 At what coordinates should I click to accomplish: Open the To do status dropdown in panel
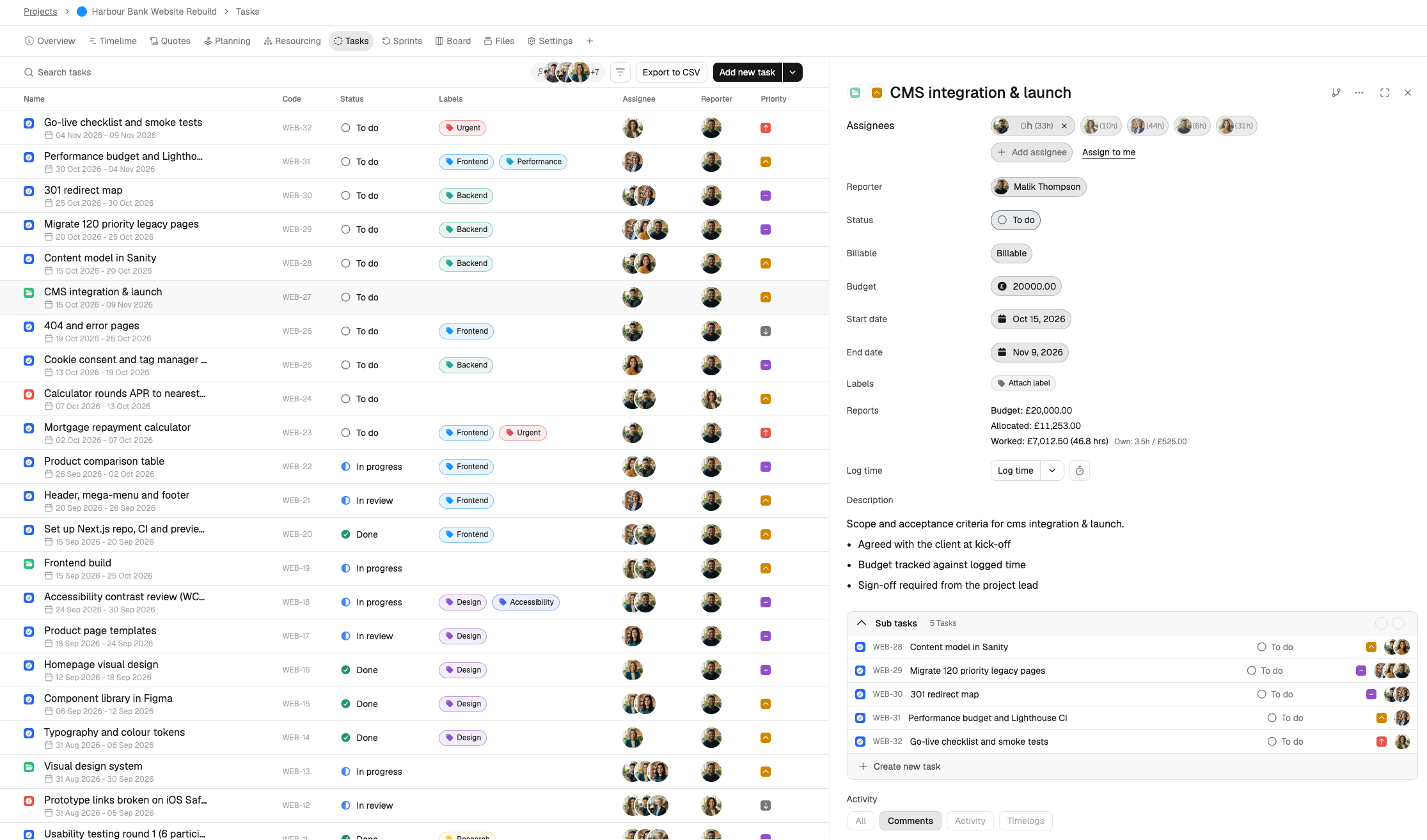[1016, 220]
